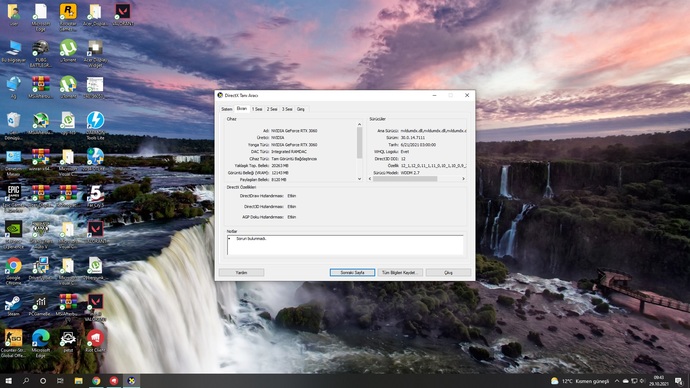Open taskbar search magnifier
The height and width of the screenshot is (388, 690).
click(x=26, y=381)
